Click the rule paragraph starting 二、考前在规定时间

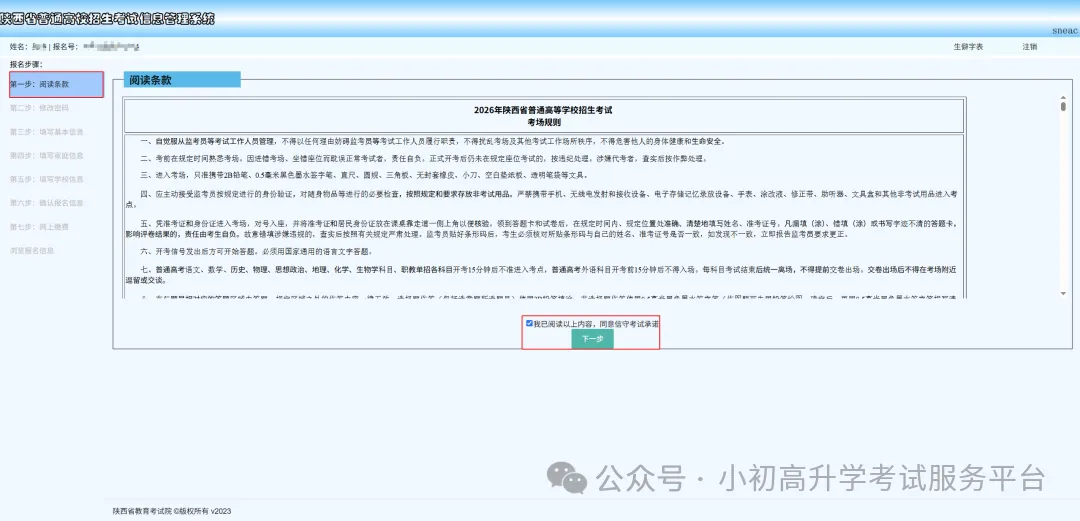click(424, 159)
